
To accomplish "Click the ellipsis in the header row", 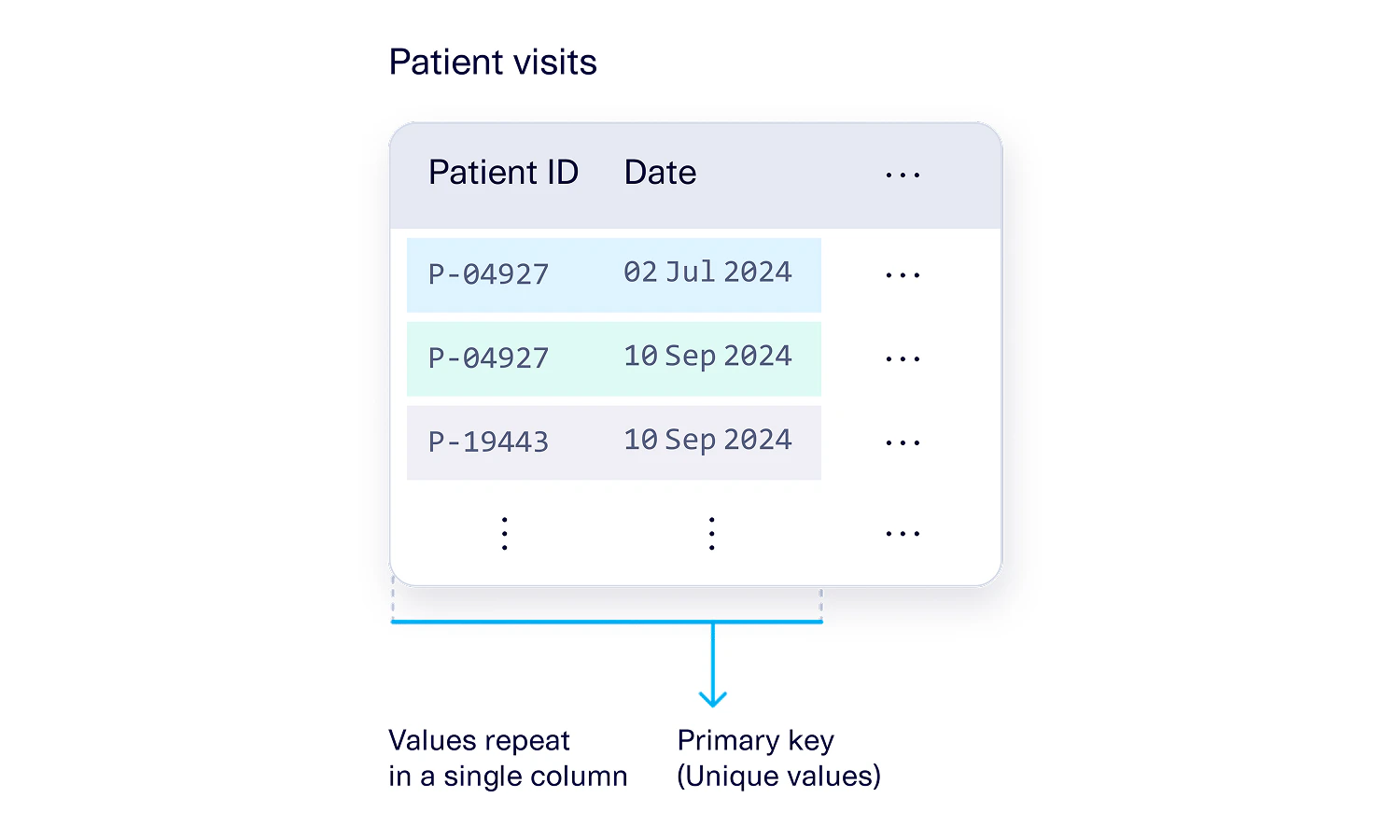I will 903,175.
